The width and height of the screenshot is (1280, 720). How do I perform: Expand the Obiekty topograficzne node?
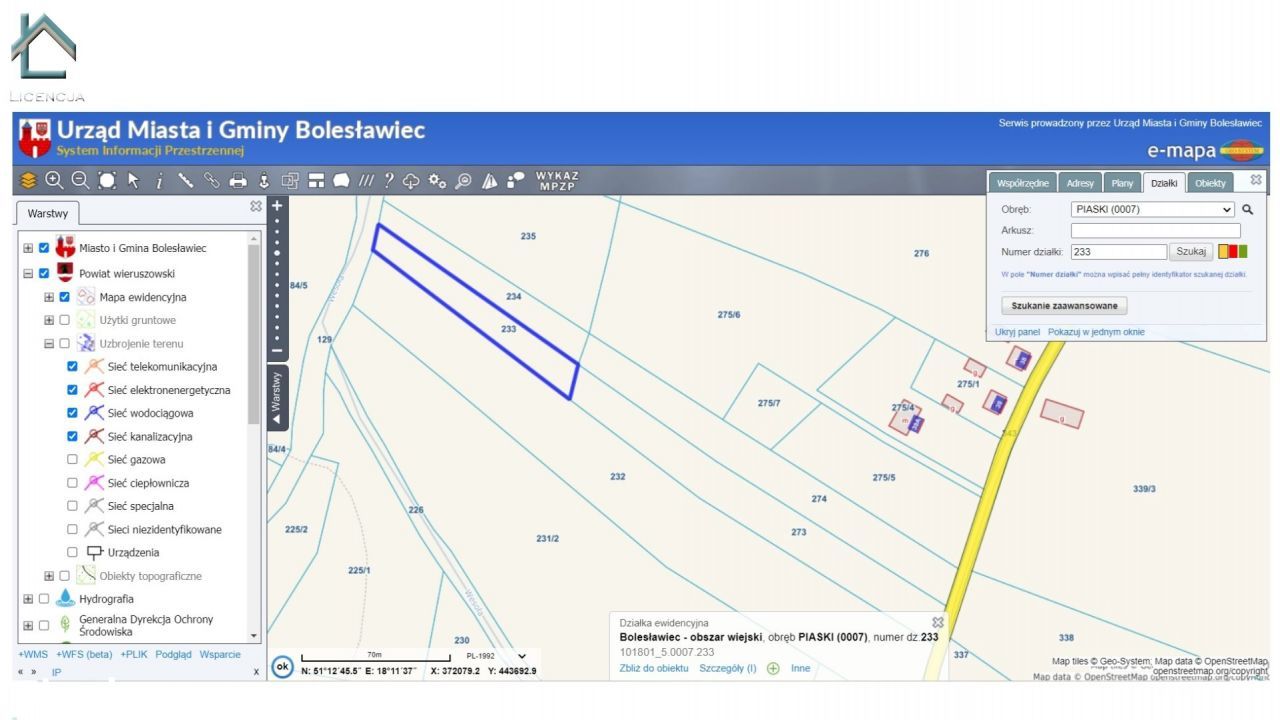pyautogui.click(x=49, y=576)
